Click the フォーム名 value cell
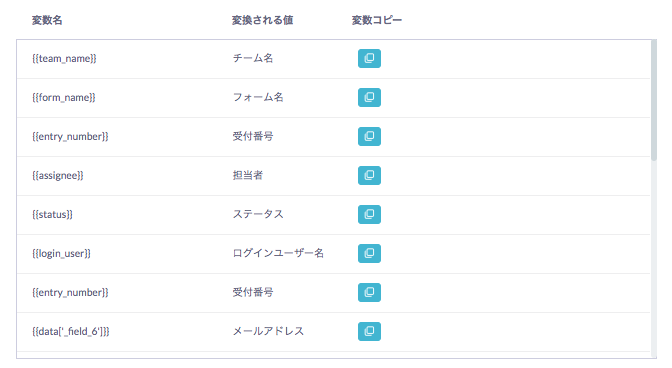672x368 pixels. click(258, 97)
